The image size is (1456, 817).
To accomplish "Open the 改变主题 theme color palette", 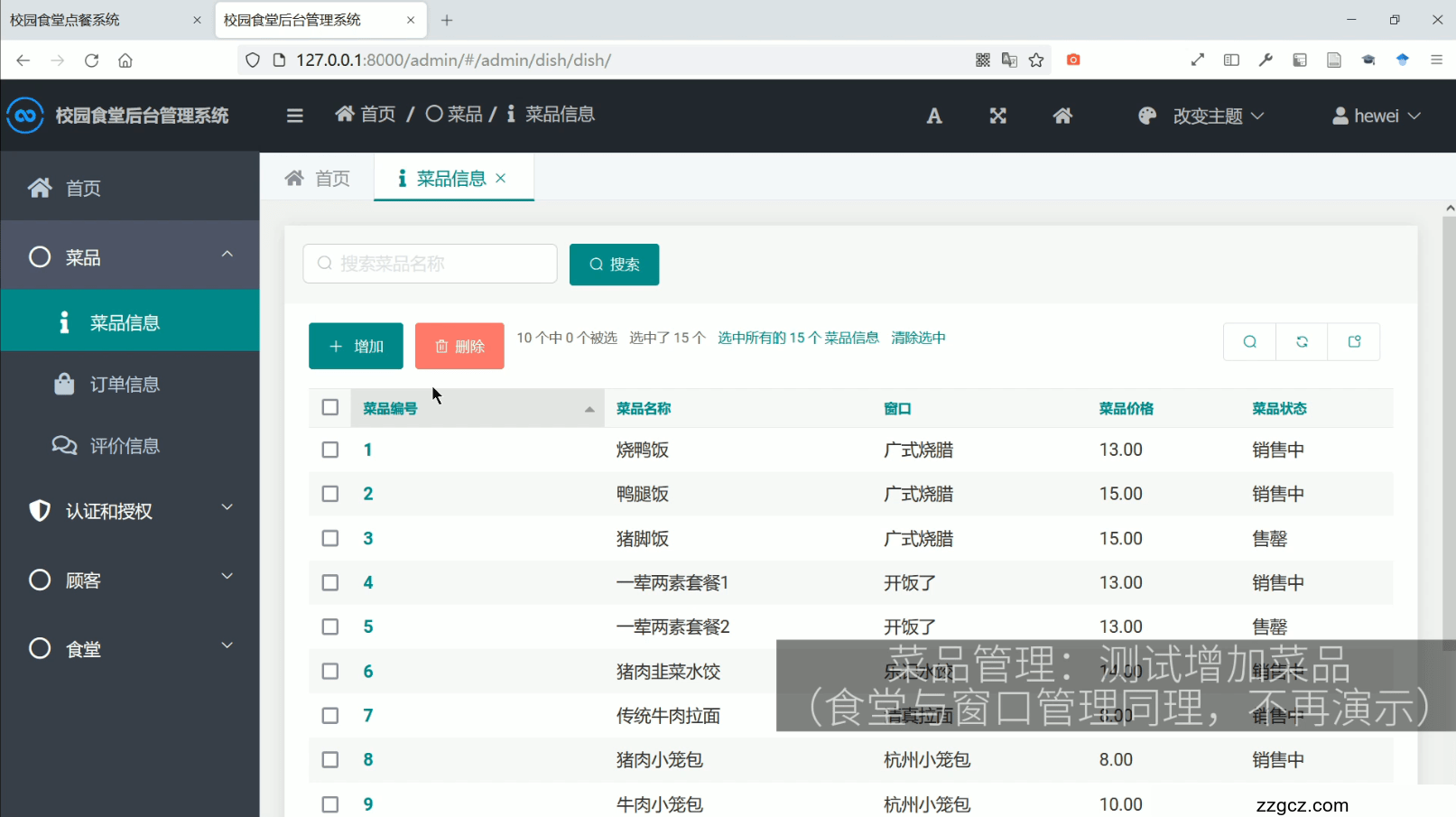I will [x=1201, y=116].
